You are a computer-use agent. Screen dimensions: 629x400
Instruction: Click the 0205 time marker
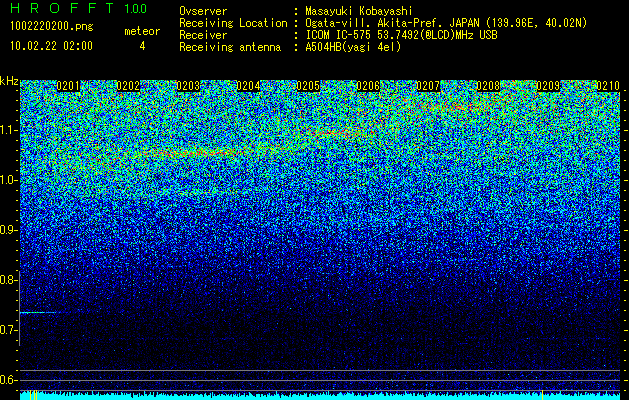(x=308, y=86)
